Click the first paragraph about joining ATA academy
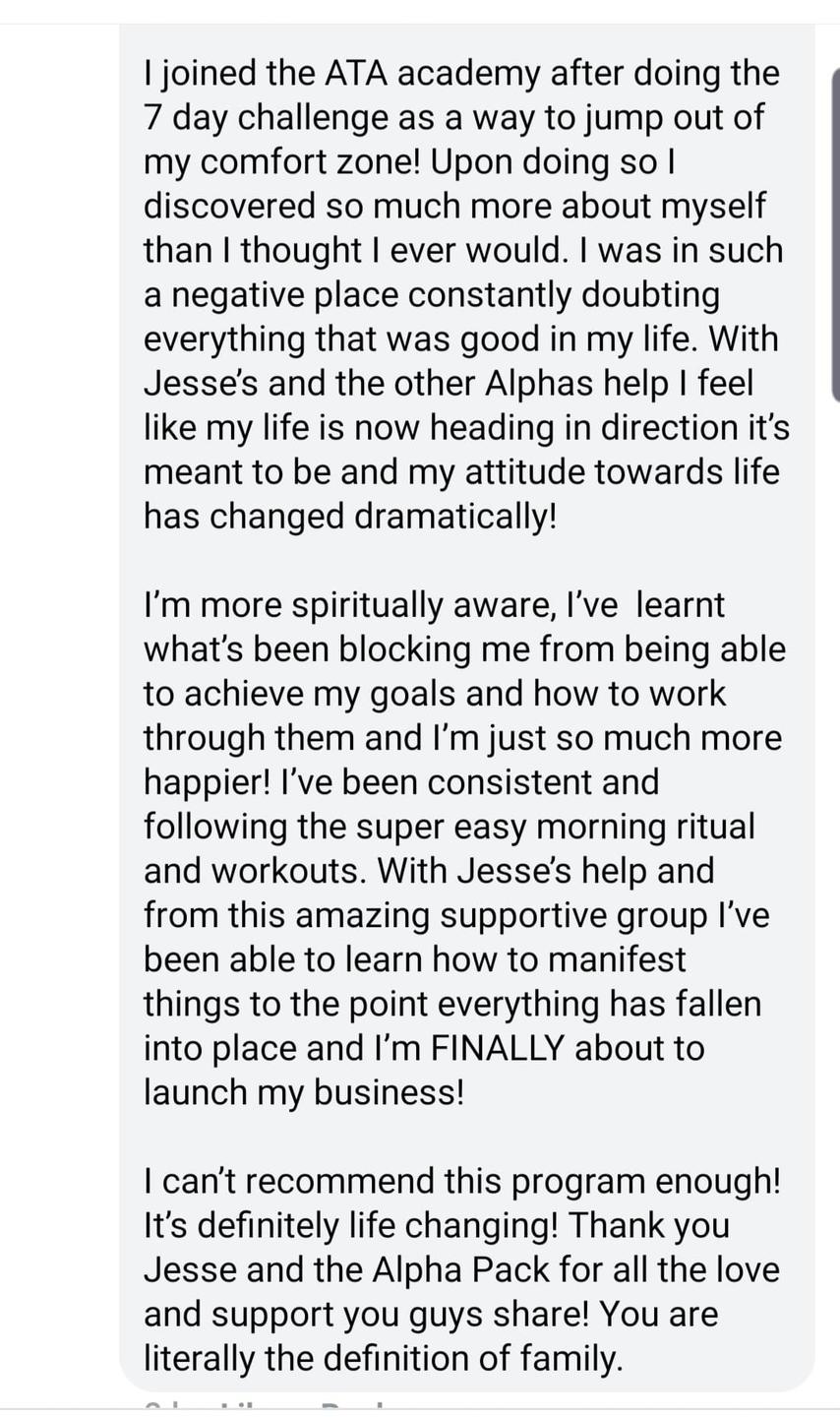Screen dimensions: 840x1417 pos(465,294)
